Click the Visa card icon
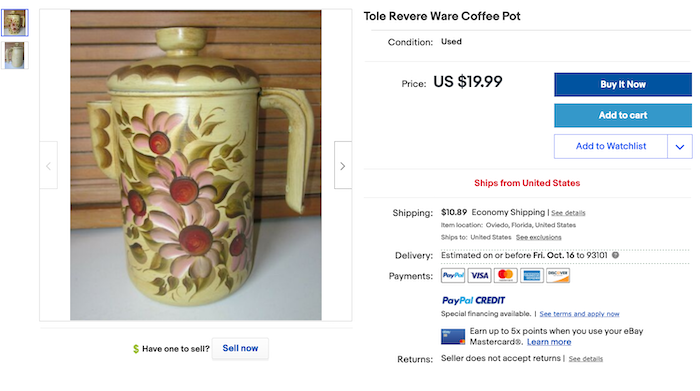Viewport: 700px width, 391px height. click(x=479, y=275)
